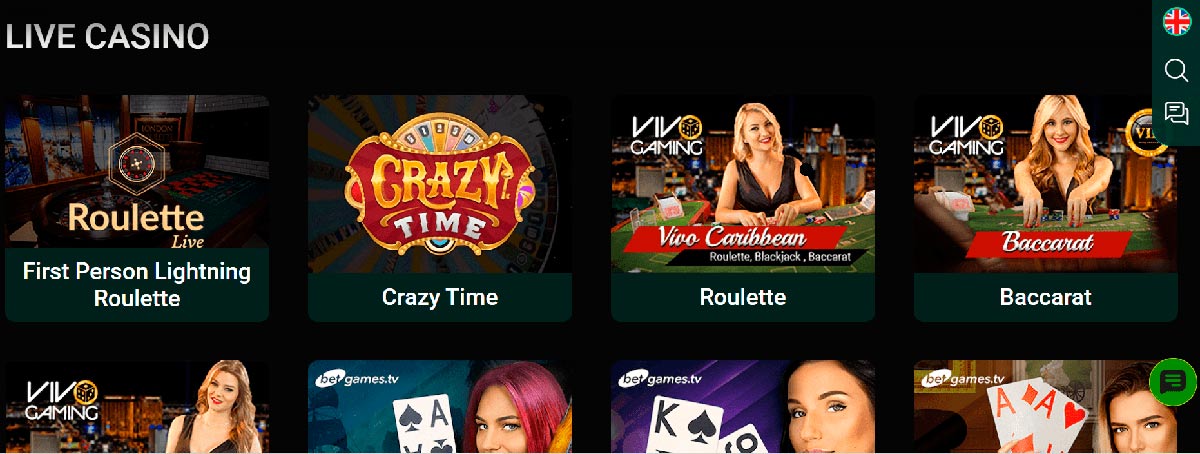
Task: Open First Person Lightning Roulette game
Action: 137,285
